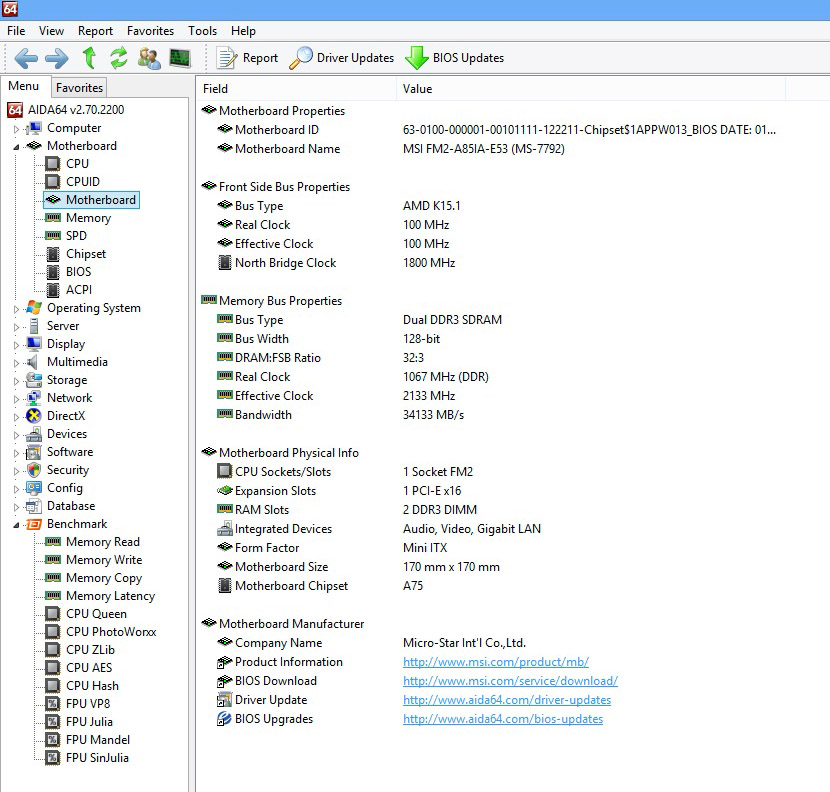The image size is (830, 792).
Task: Select the Motherboard Name row
Action: [x=391, y=149]
